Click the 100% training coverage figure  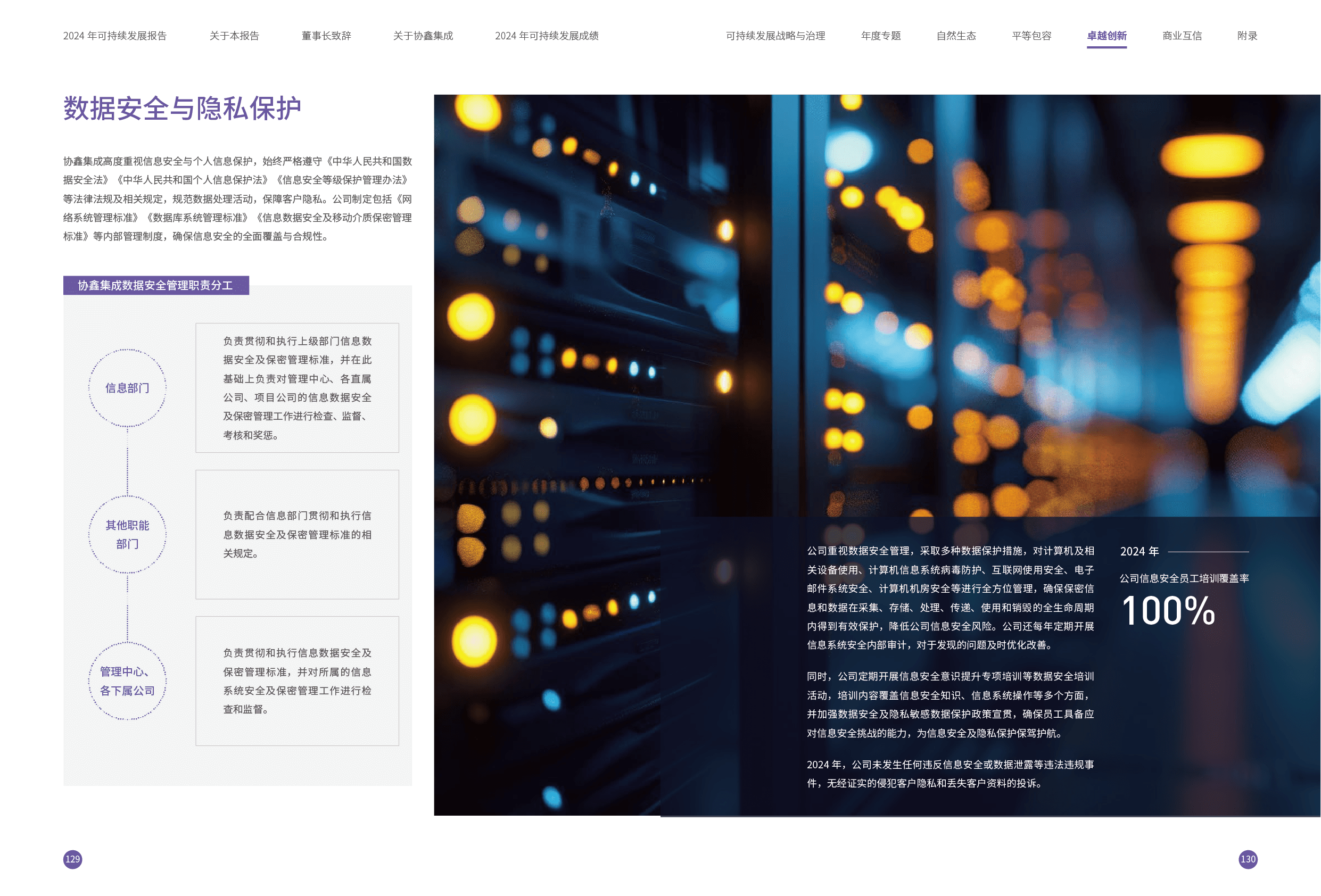1168,611
